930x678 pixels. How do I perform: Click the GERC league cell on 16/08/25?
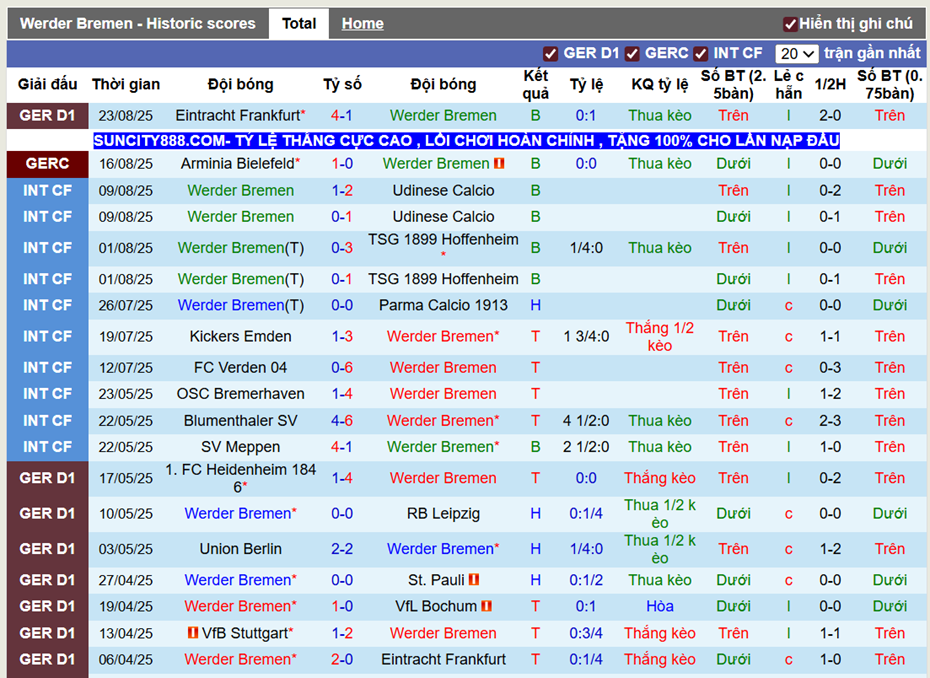(x=47, y=164)
